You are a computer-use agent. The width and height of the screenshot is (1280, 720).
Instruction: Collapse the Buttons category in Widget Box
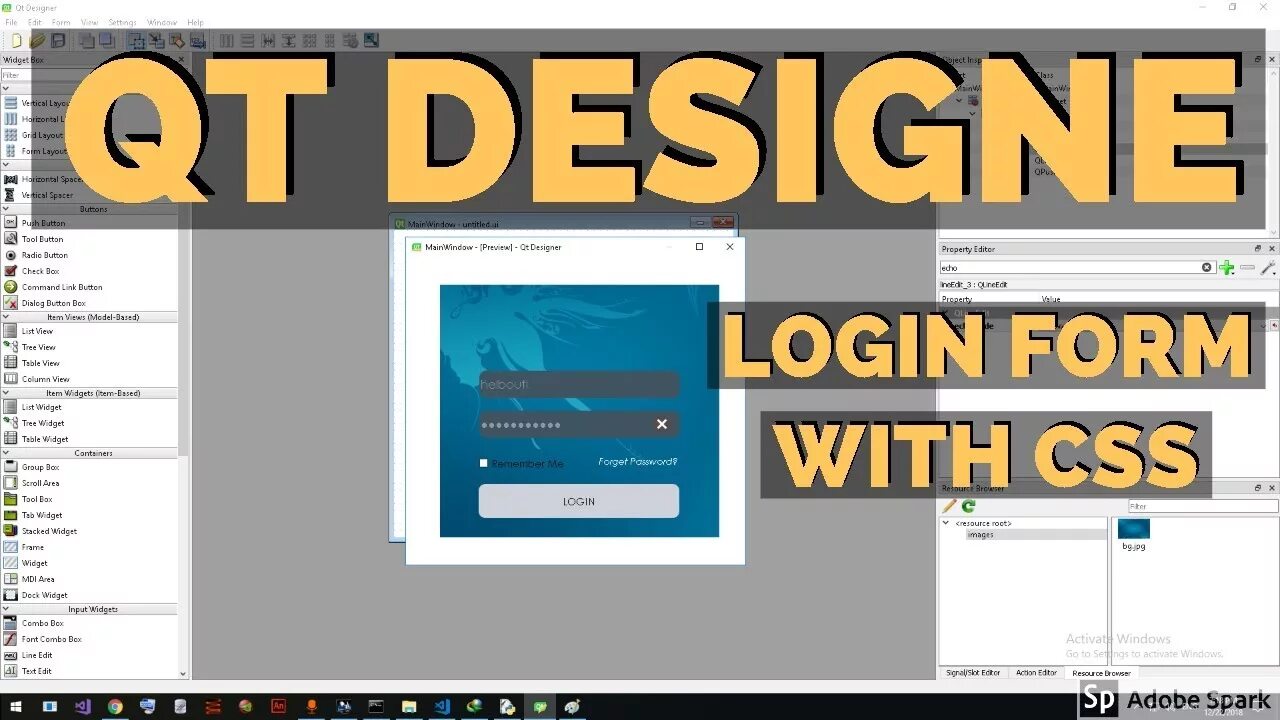[6, 209]
